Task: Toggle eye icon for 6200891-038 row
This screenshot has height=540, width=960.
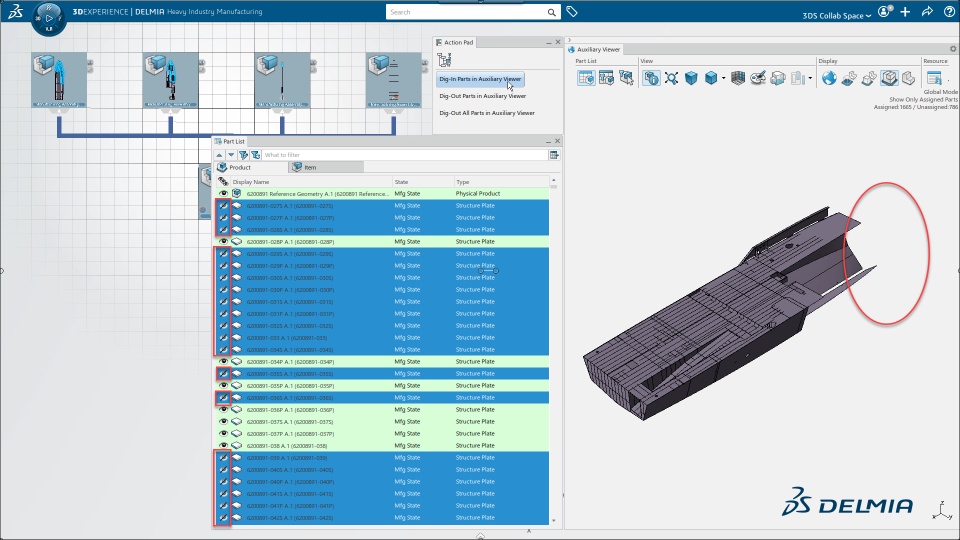Action: 223,446
